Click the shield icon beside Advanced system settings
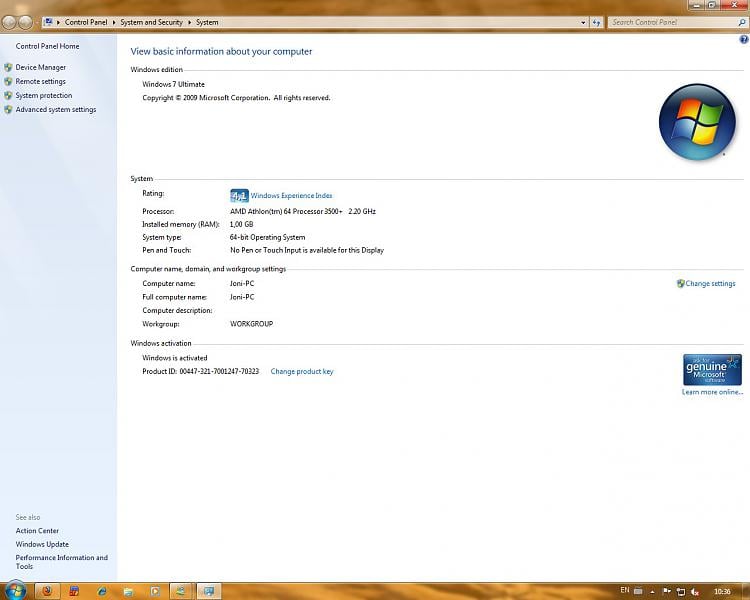Screen dimensions: 750x600 point(8,110)
